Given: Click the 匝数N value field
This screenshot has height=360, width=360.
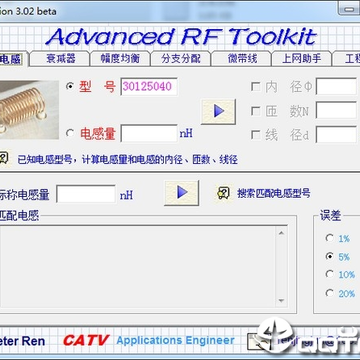Looking at the screenshot, I should [x=336, y=111].
